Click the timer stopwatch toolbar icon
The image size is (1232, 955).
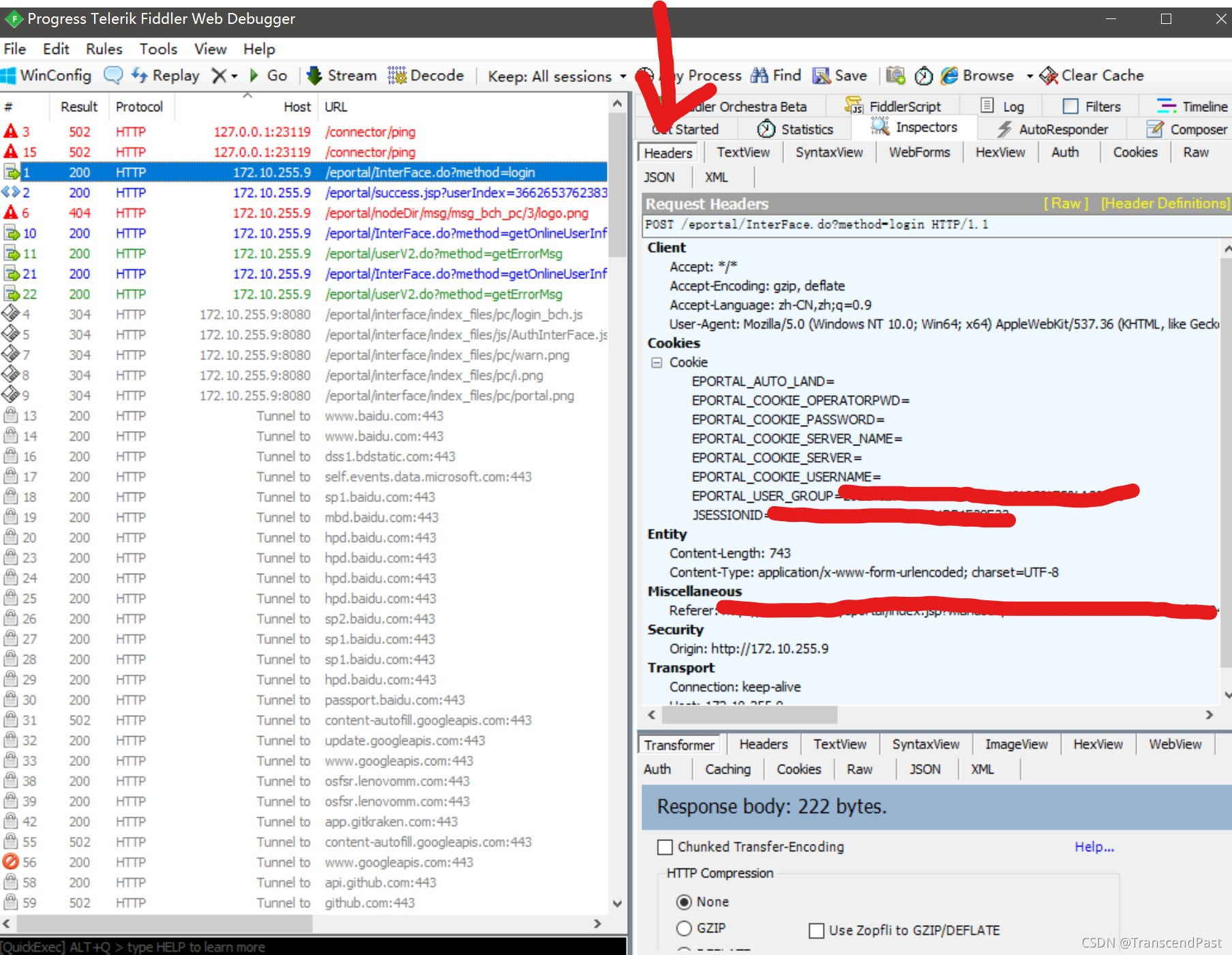(923, 75)
